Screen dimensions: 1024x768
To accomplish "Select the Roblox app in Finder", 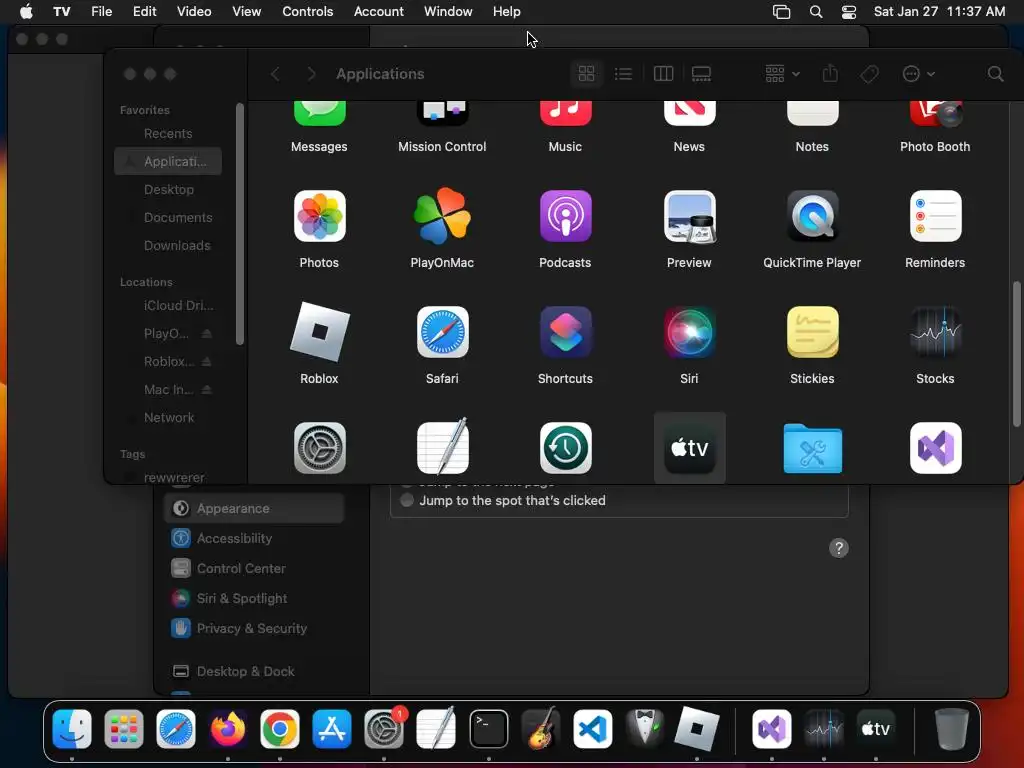I will click(x=319, y=332).
